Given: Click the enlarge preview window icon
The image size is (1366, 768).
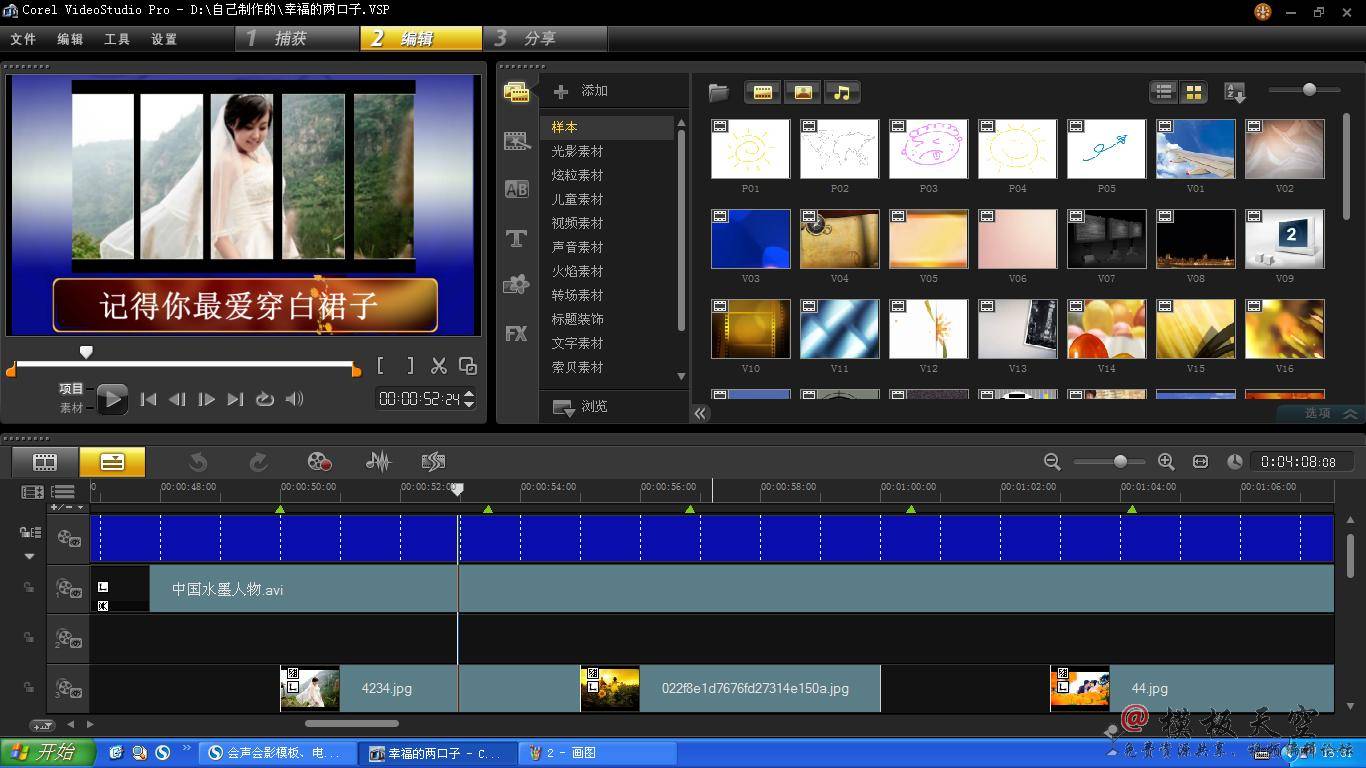Looking at the screenshot, I should [467, 366].
